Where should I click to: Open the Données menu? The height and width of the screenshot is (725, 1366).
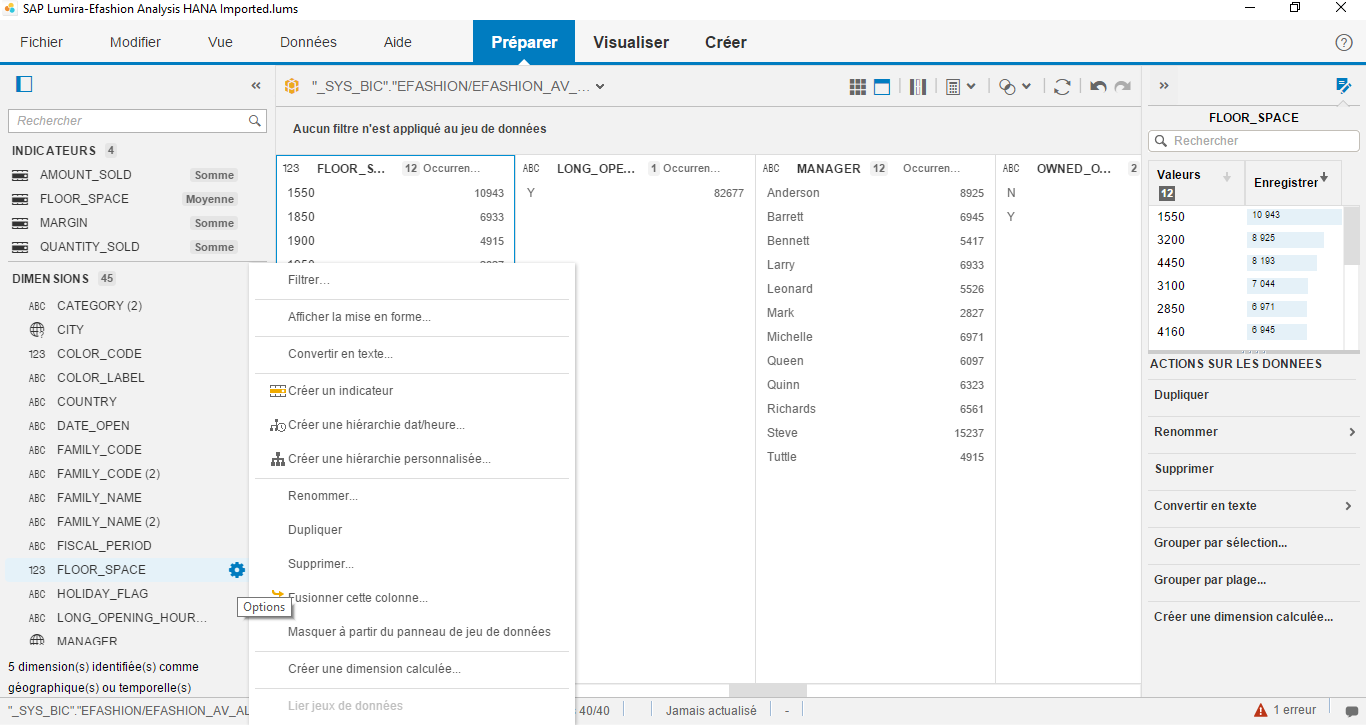point(308,42)
